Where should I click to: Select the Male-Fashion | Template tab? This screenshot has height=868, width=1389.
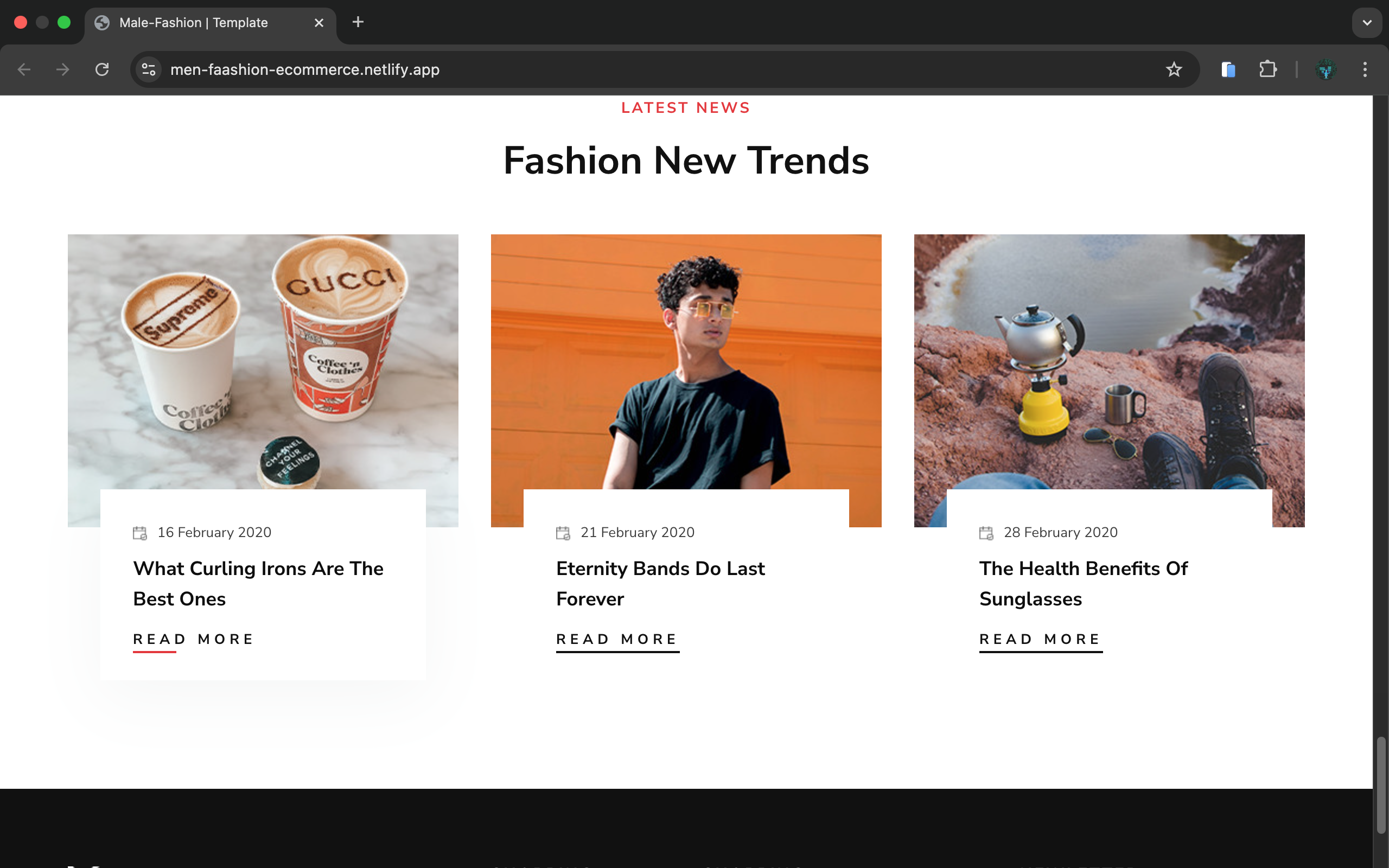pyautogui.click(x=210, y=23)
